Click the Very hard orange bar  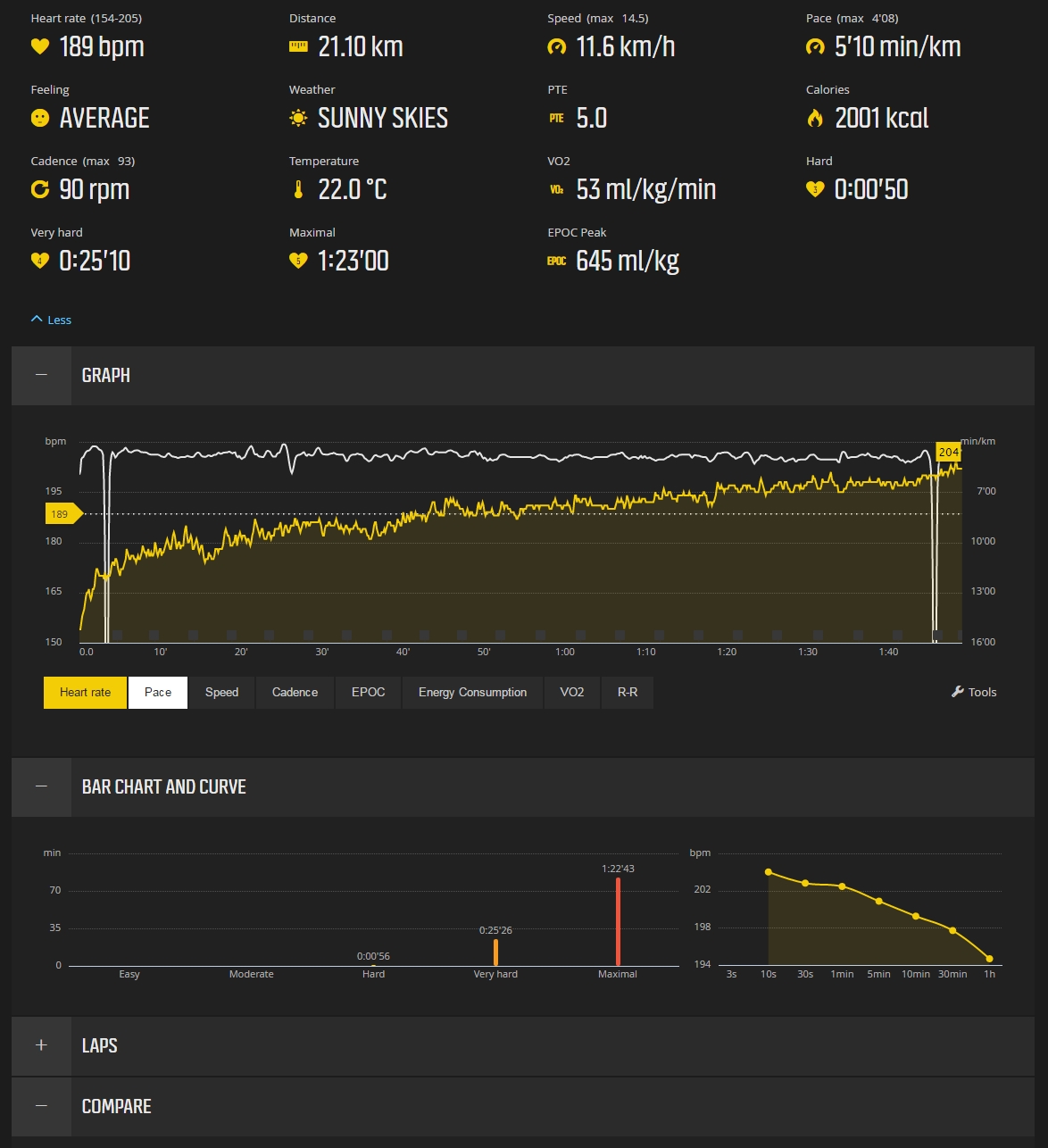coord(495,952)
